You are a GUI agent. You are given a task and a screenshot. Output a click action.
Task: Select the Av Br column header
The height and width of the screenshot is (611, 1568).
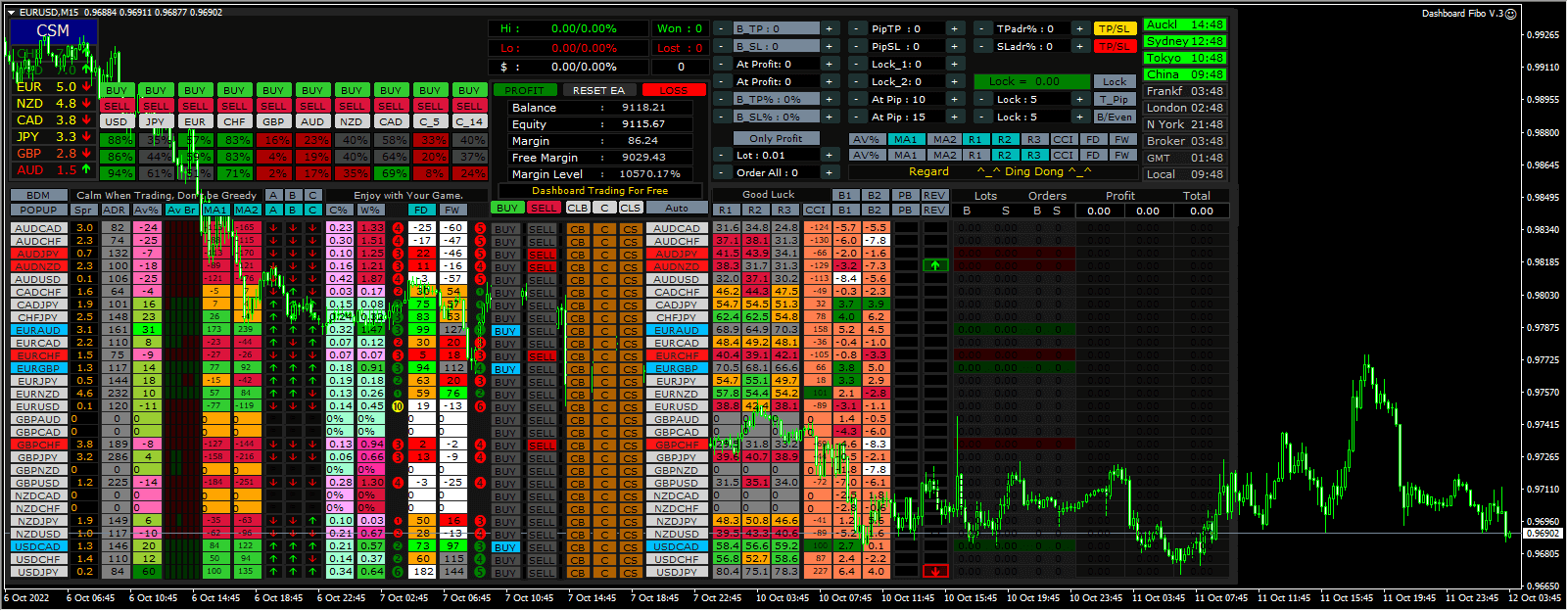tap(181, 210)
